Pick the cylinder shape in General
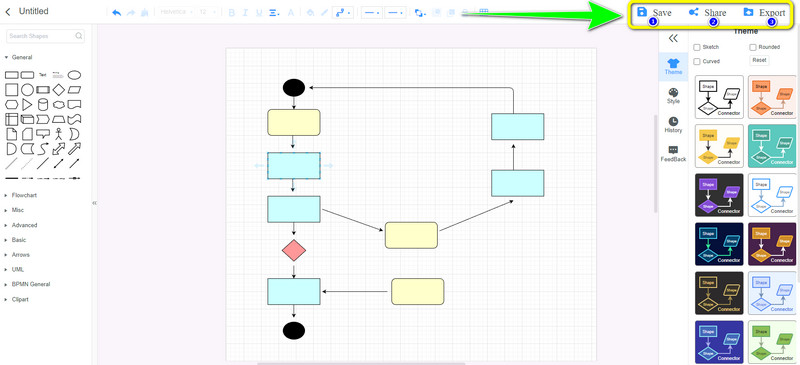Image resolution: width=800 pixels, height=365 pixels. coord(43,105)
